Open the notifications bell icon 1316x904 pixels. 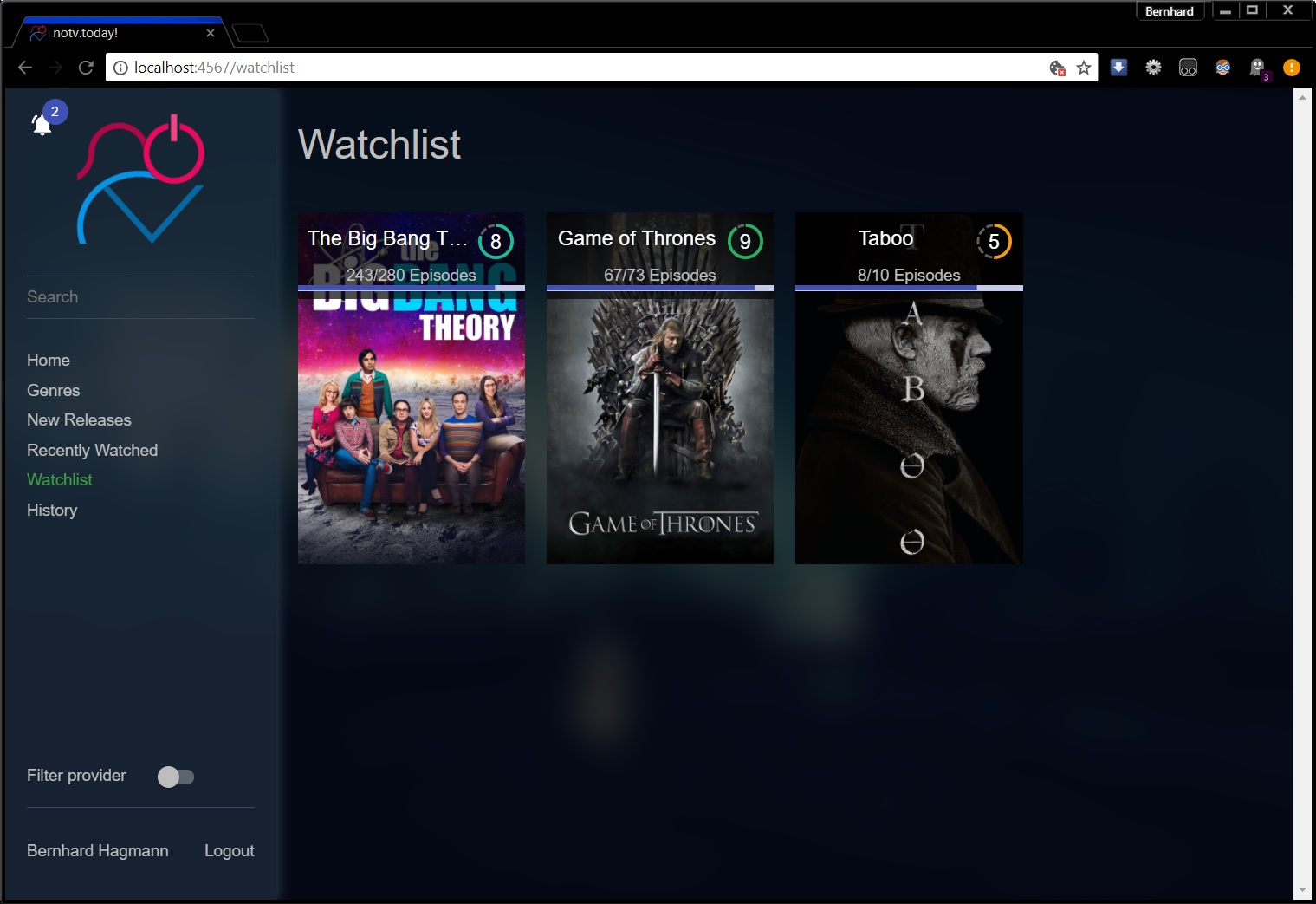tap(42, 125)
